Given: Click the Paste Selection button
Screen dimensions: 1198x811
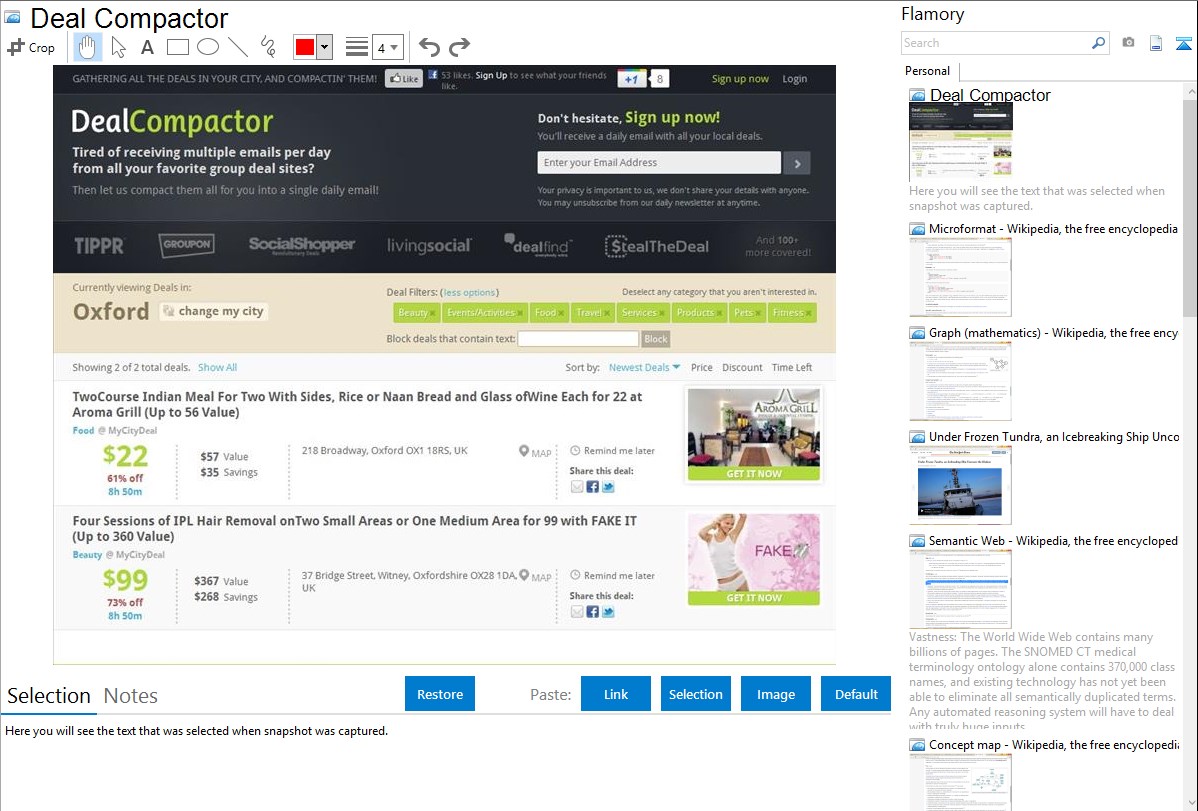Looking at the screenshot, I should click(x=696, y=694).
